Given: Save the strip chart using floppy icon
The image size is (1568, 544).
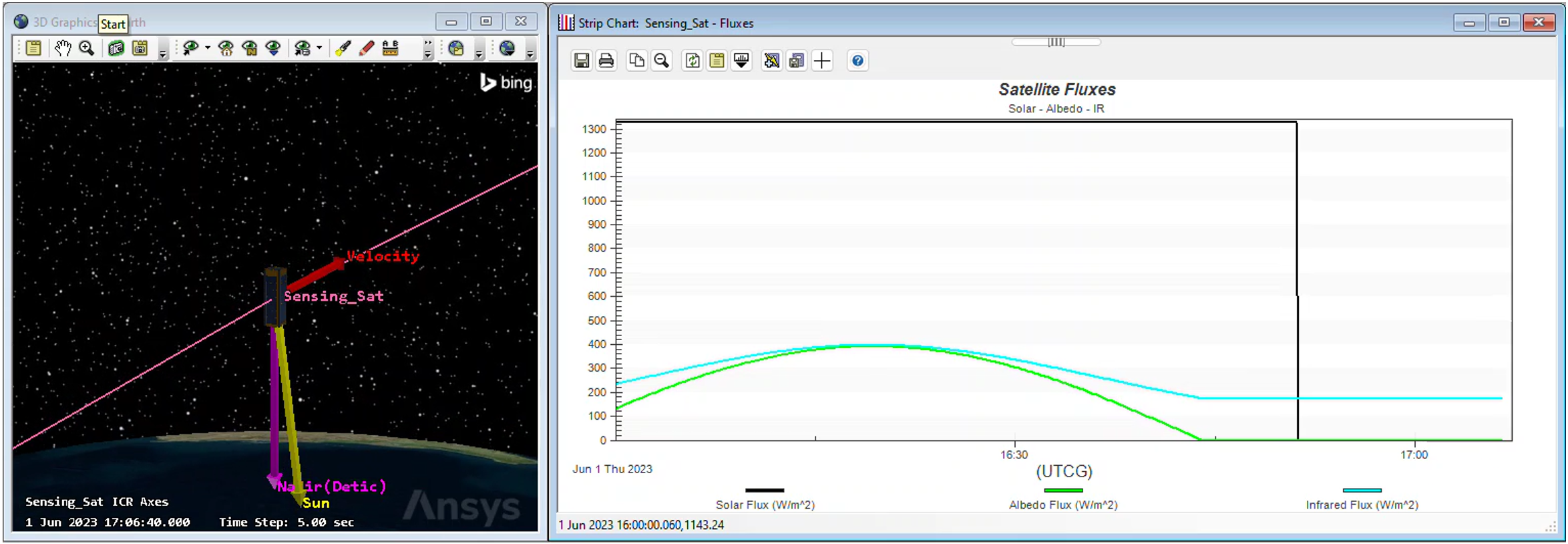Looking at the screenshot, I should (582, 61).
